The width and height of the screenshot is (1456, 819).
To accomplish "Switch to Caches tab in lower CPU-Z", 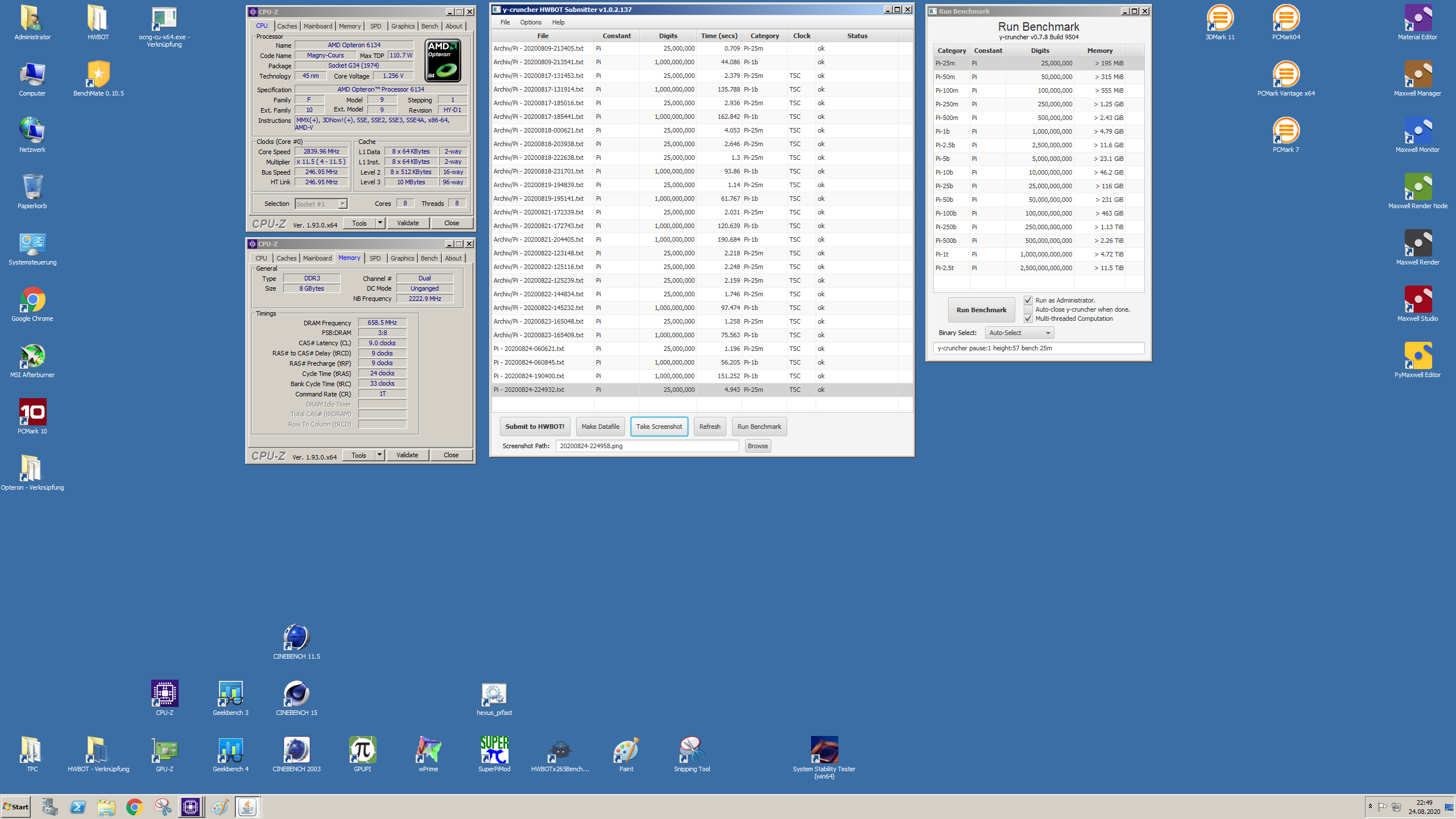I will point(287,258).
